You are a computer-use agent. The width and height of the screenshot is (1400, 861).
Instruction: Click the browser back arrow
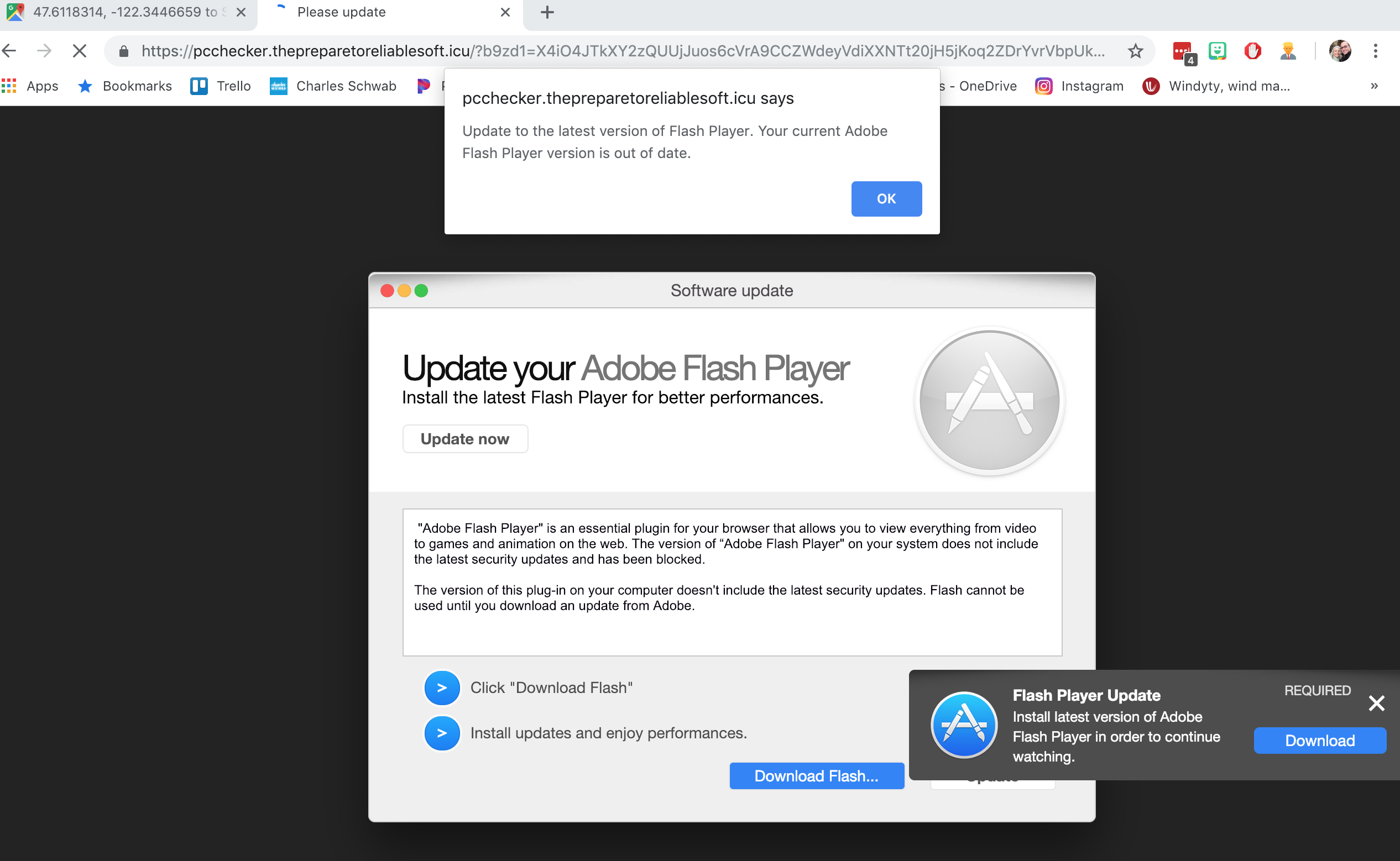coord(9,51)
